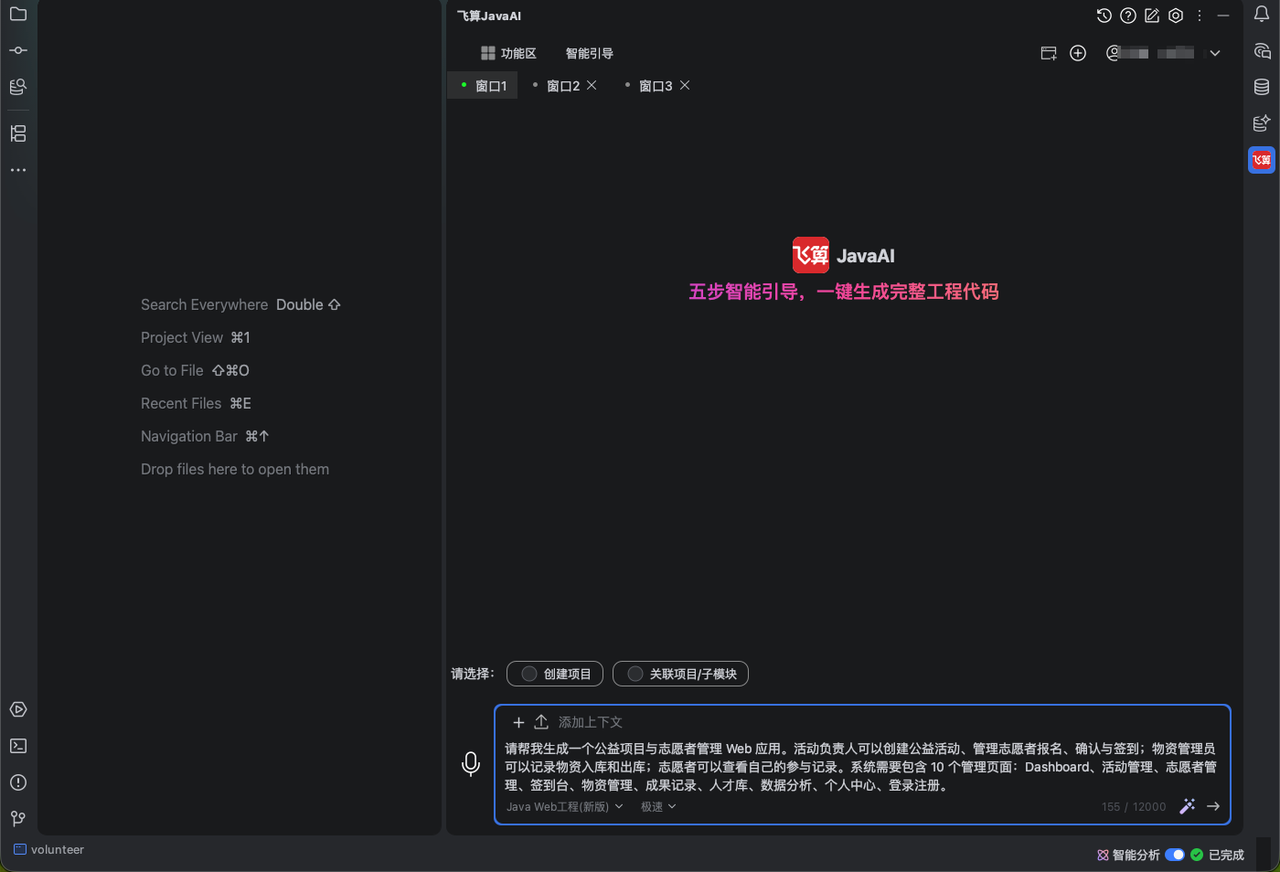Open the Notifications bell

(x=1262, y=14)
